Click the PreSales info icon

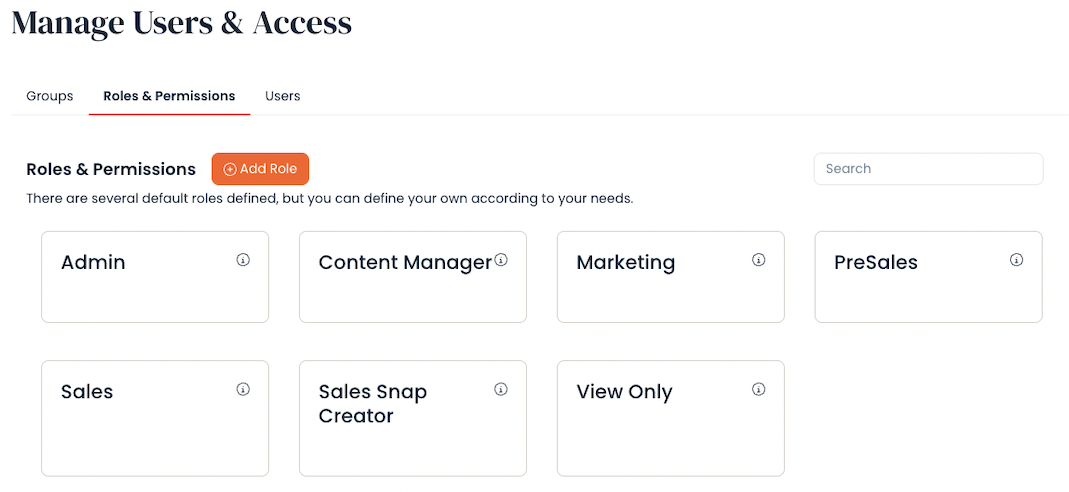[1016, 260]
